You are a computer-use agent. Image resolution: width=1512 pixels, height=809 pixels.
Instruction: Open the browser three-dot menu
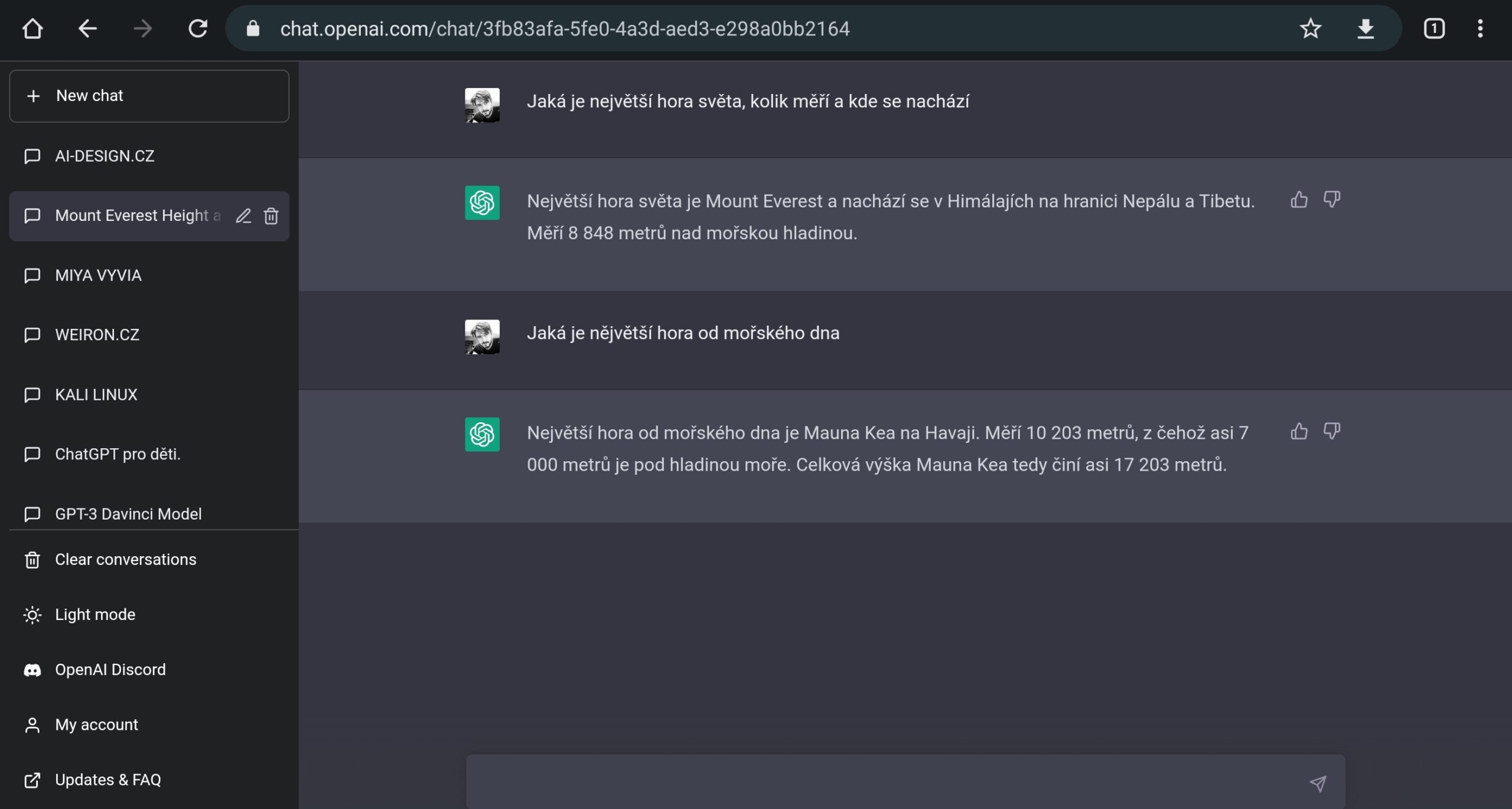pyautogui.click(x=1480, y=28)
